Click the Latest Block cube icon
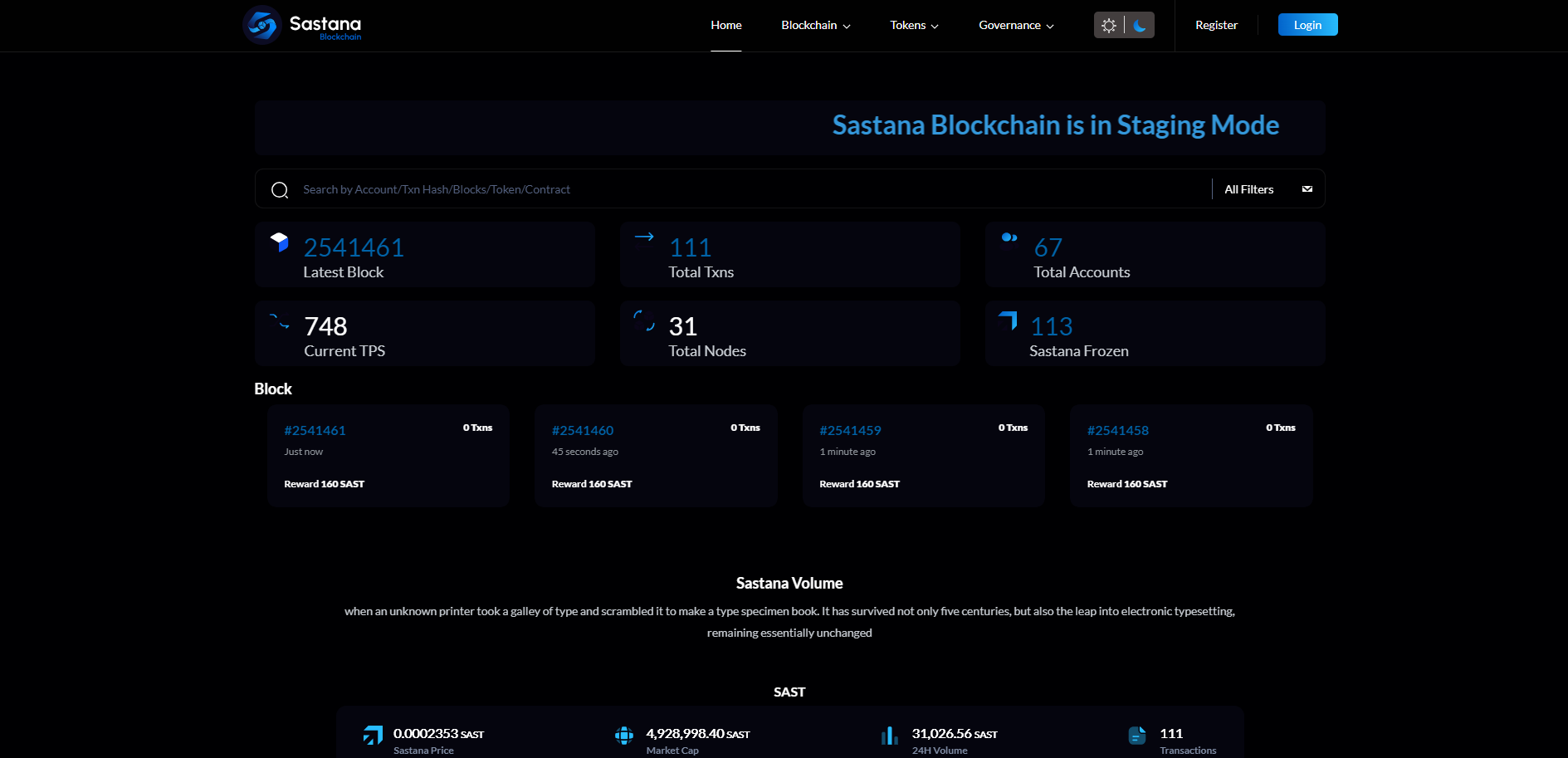Viewport: 1568px width, 758px height. click(x=280, y=242)
